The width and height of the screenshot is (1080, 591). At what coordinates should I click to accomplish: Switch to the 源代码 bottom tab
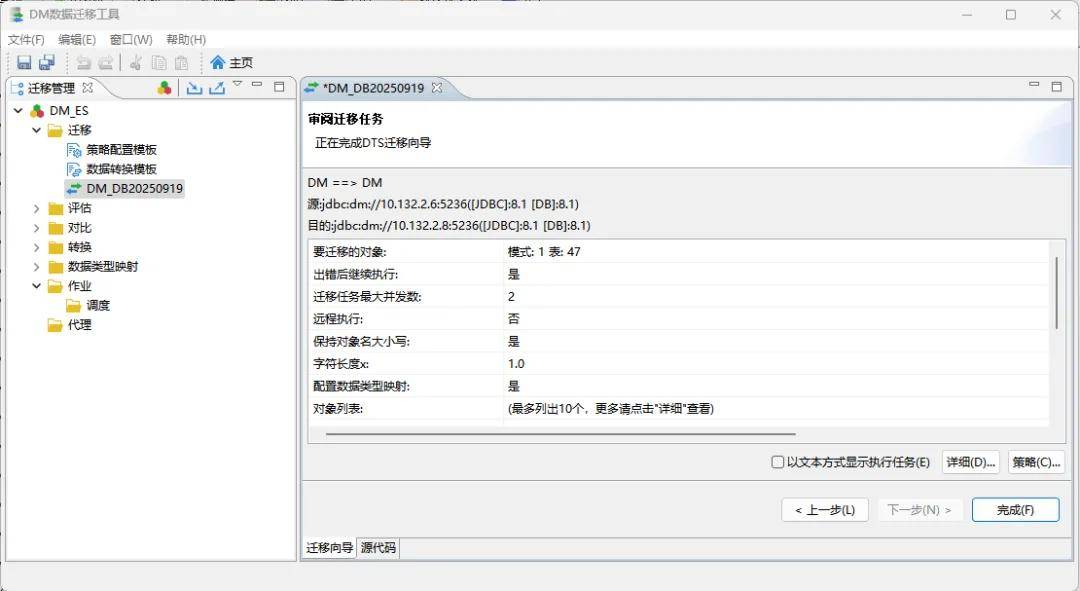378,548
